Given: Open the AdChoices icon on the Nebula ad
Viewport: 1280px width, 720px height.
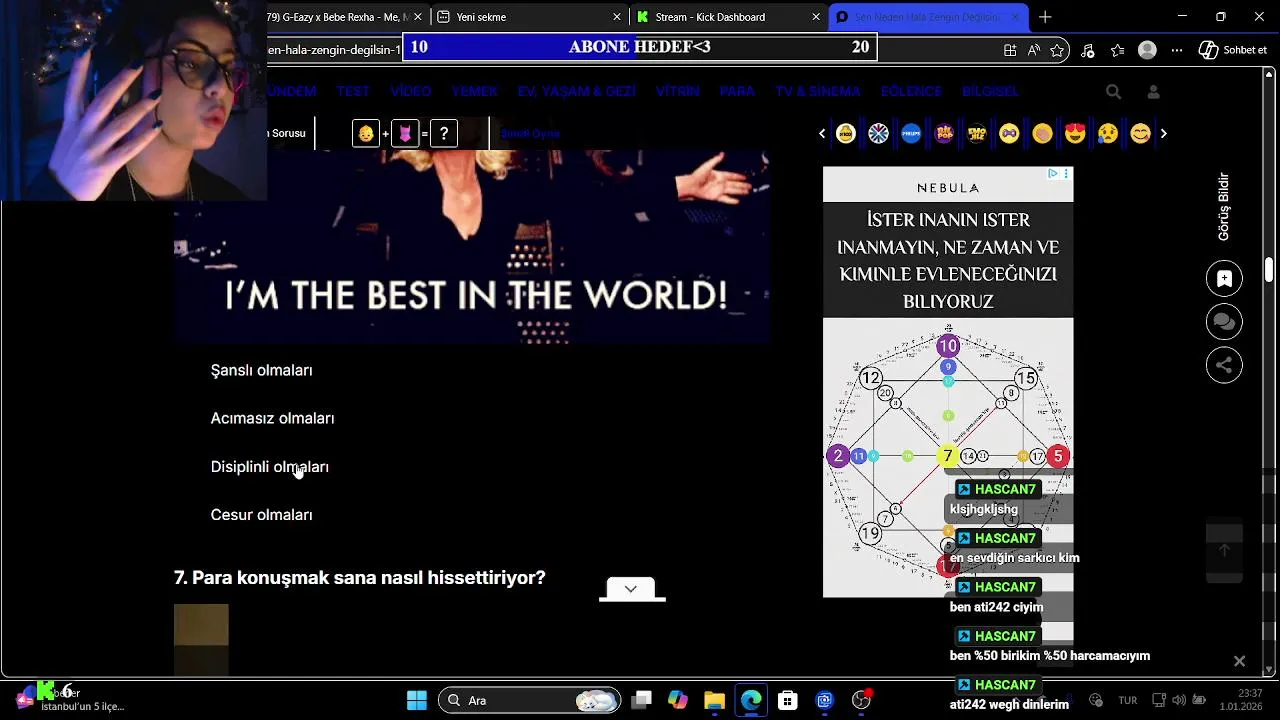Looking at the screenshot, I should [x=1053, y=174].
